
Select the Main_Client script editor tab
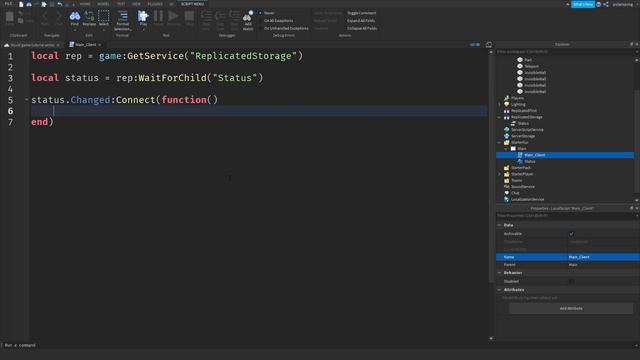(85, 44)
